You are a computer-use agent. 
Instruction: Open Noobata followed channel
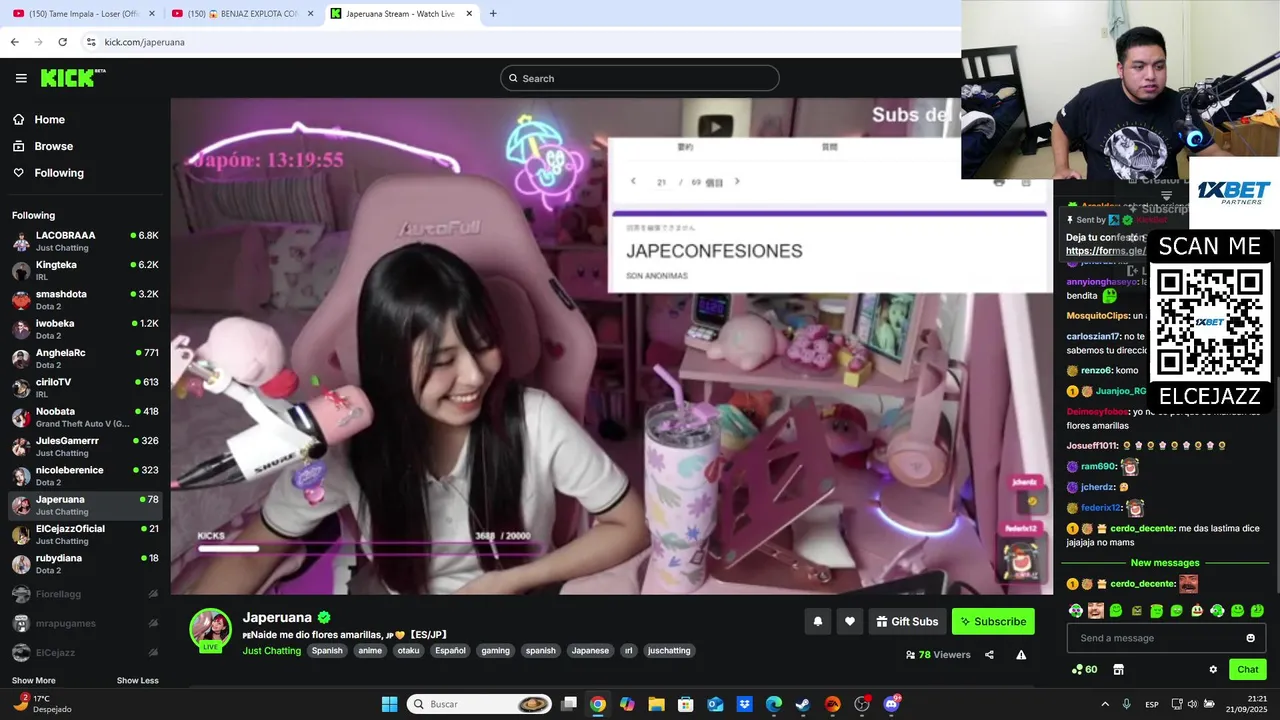[85, 417]
